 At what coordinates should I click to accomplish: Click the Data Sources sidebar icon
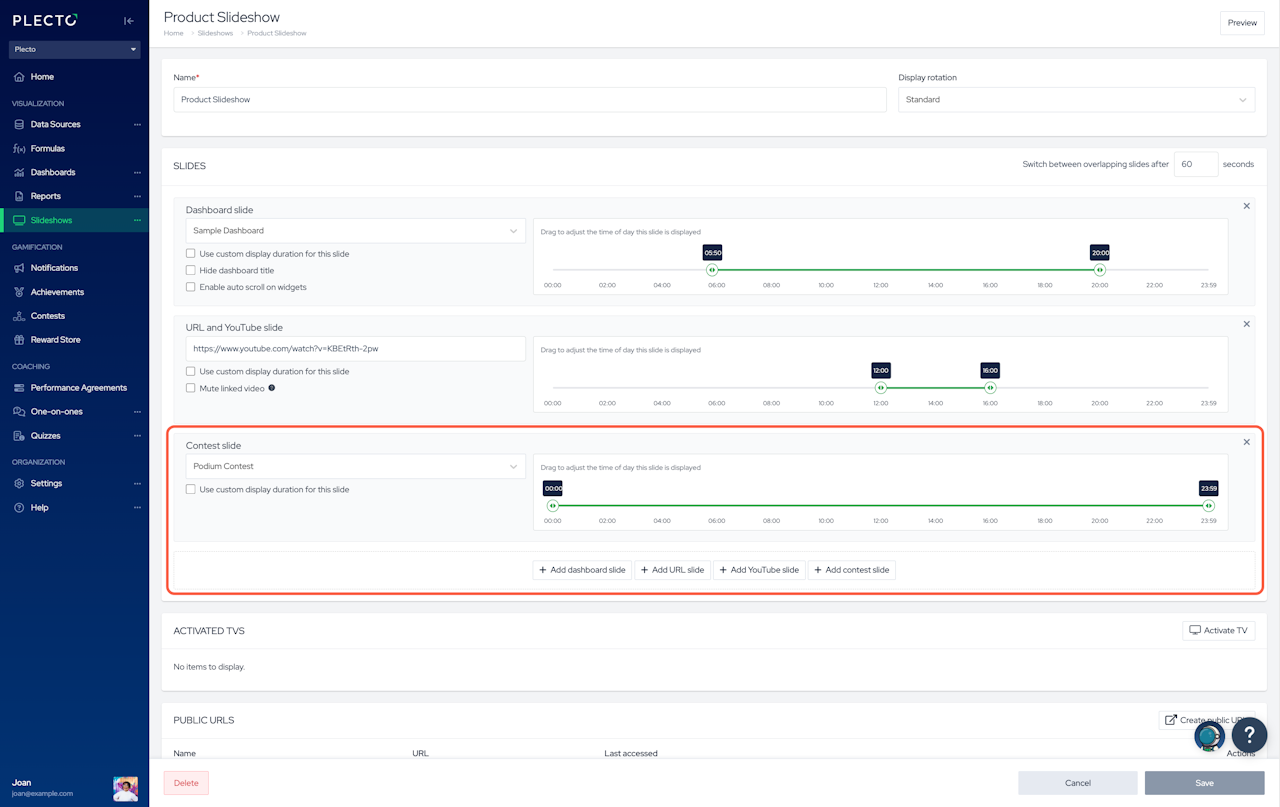click(x=19, y=125)
